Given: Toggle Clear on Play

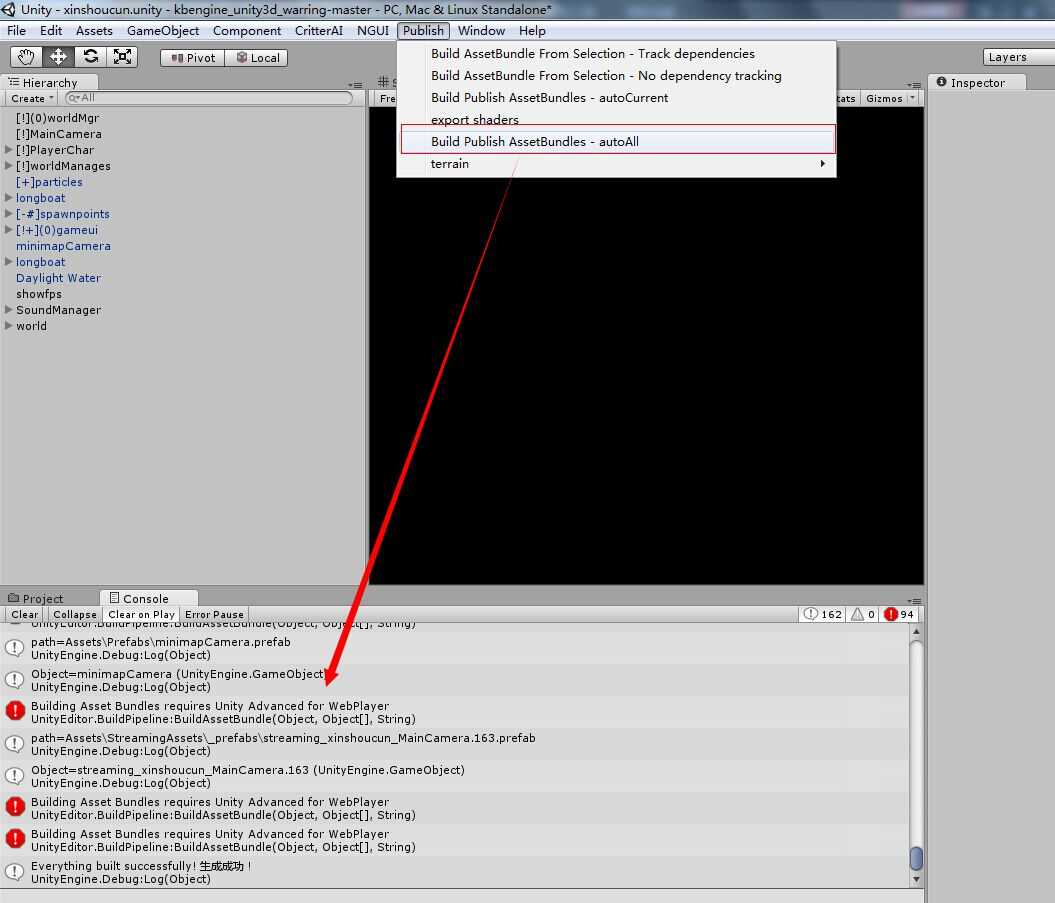Looking at the screenshot, I should [x=141, y=614].
